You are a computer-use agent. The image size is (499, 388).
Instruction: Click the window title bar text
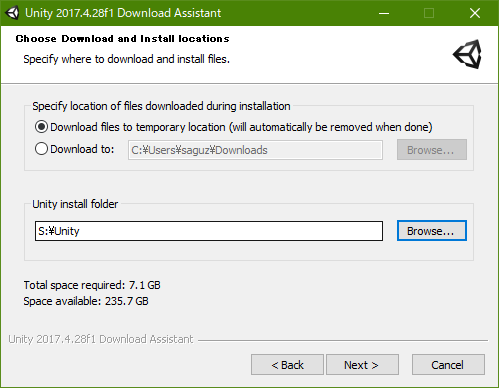pos(123,13)
